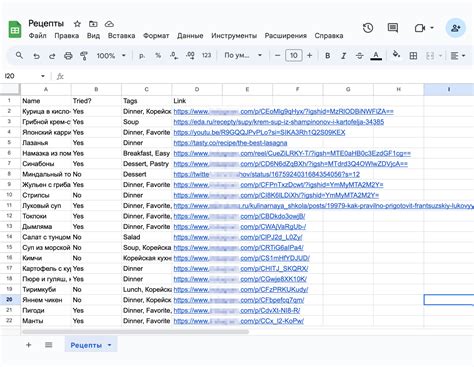
Task: Star the Рецепты document
Action: tap(77, 24)
